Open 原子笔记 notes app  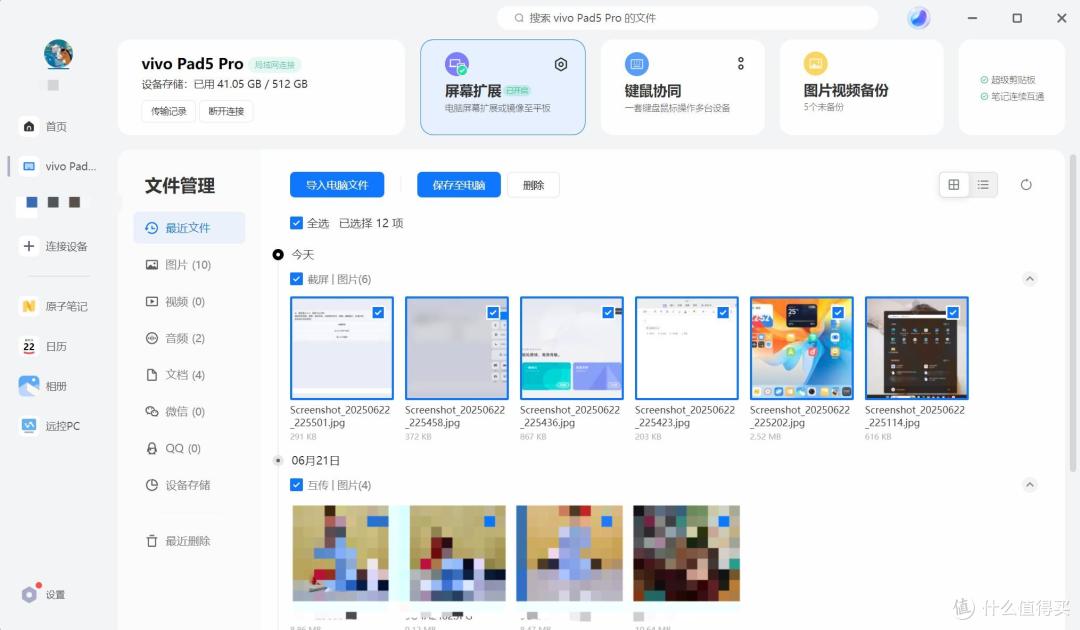tap(54, 306)
